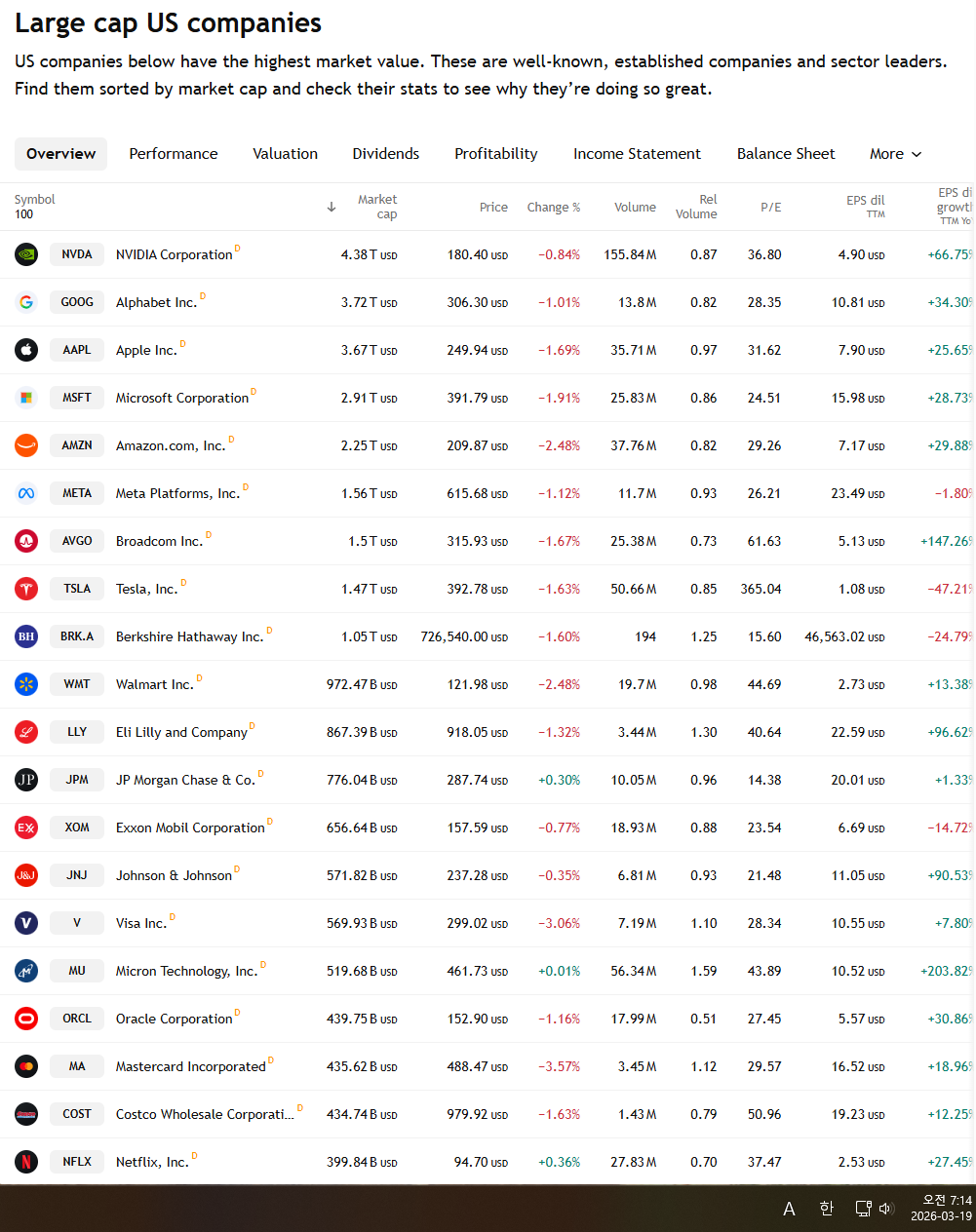Switch to the Performance tab
The width and height of the screenshot is (976, 1232).
(174, 154)
